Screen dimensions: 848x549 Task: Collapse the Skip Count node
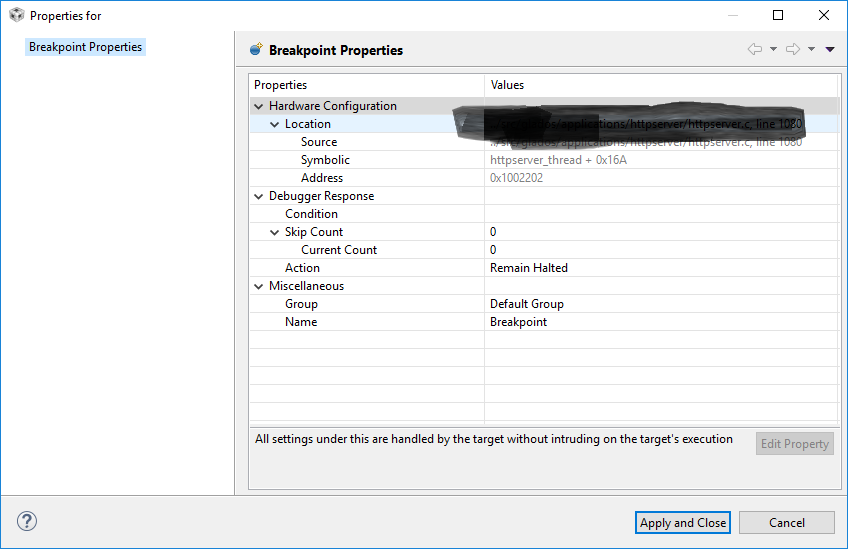click(275, 233)
